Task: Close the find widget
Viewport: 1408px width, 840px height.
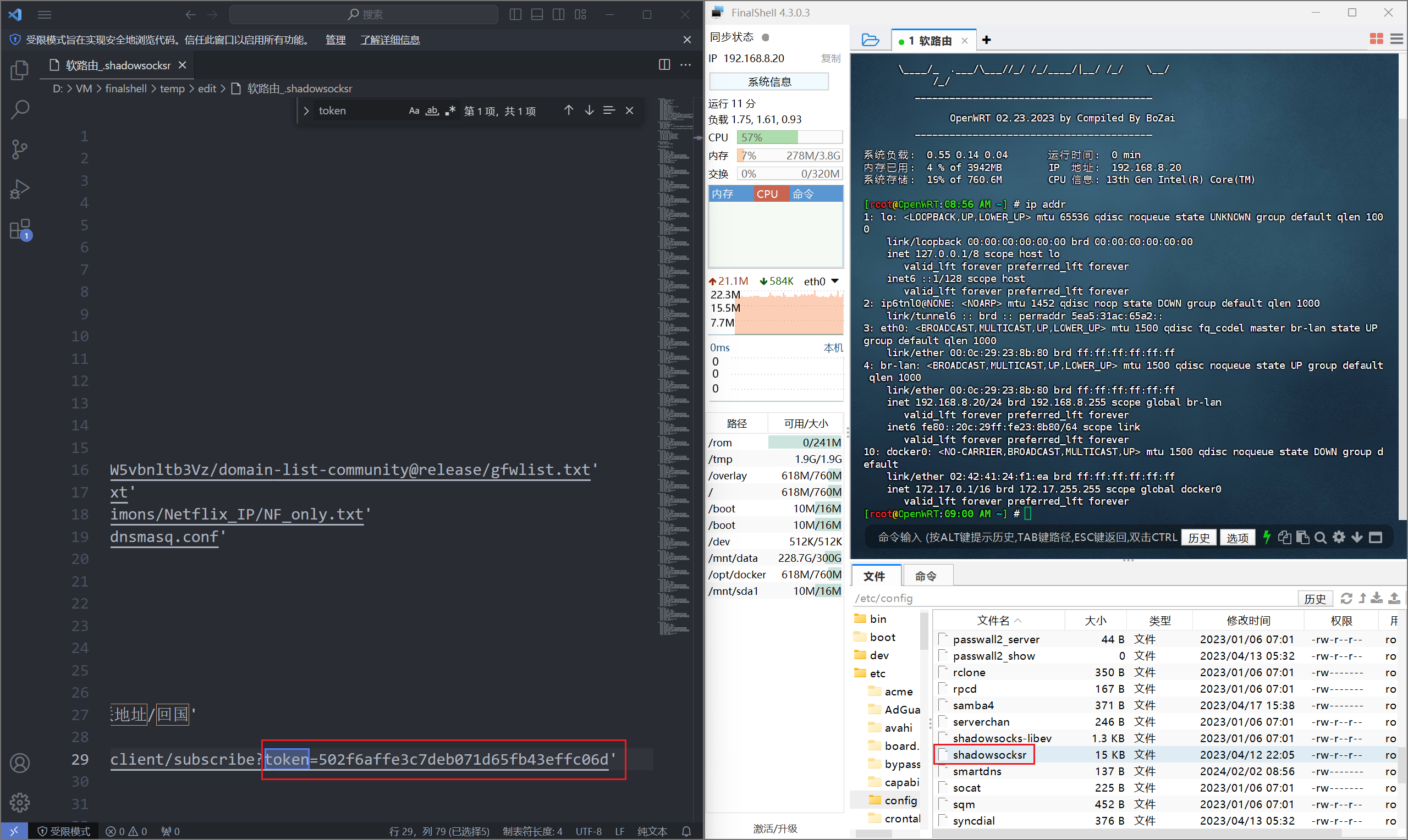Action: [629, 110]
